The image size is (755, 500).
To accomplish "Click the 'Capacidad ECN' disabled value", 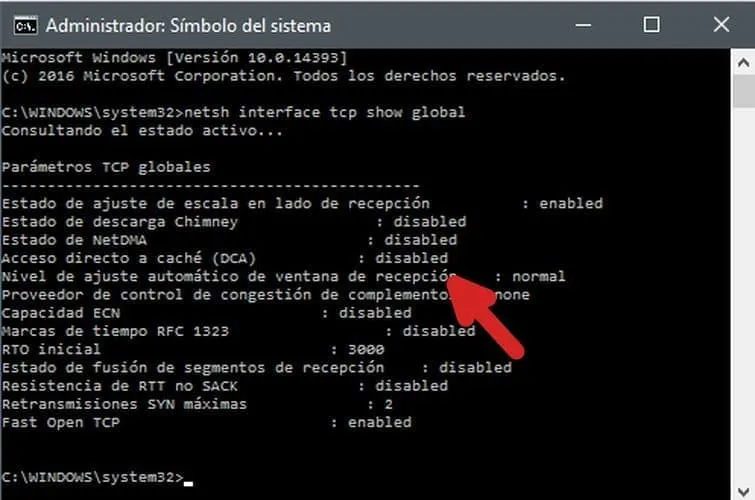I will tap(375, 313).
